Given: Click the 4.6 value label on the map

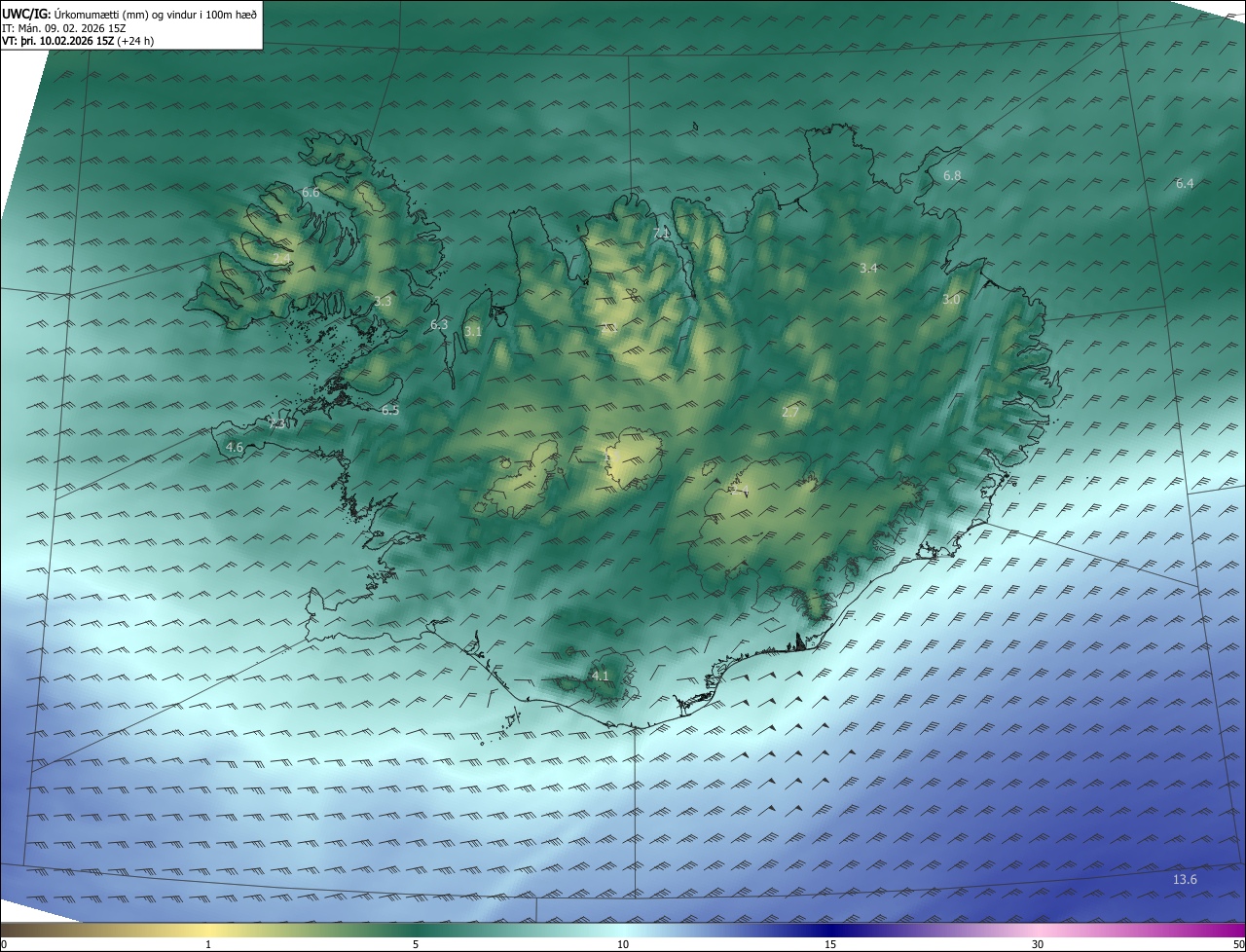Looking at the screenshot, I should [235, 448].
